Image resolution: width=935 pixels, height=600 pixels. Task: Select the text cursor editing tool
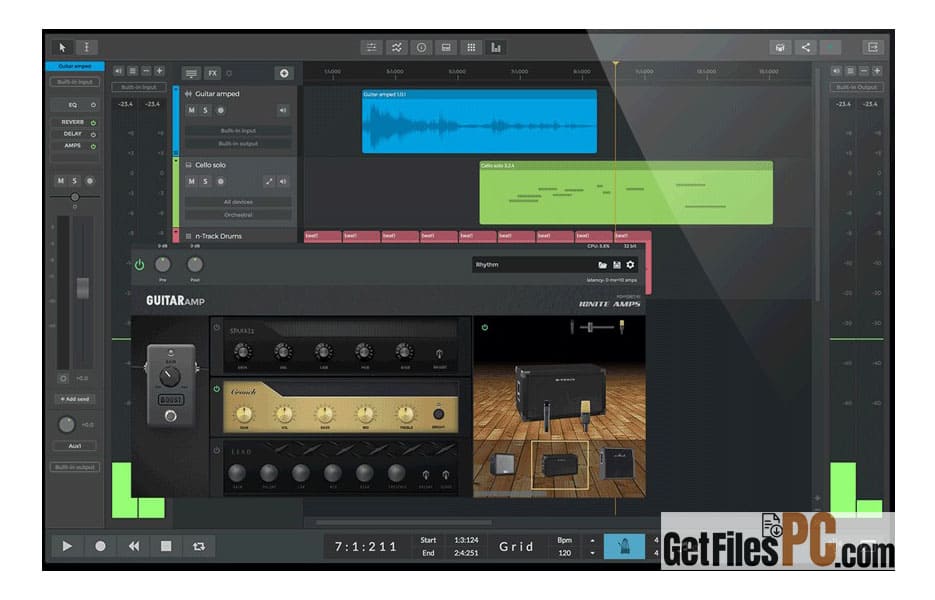tap(86, 47)
